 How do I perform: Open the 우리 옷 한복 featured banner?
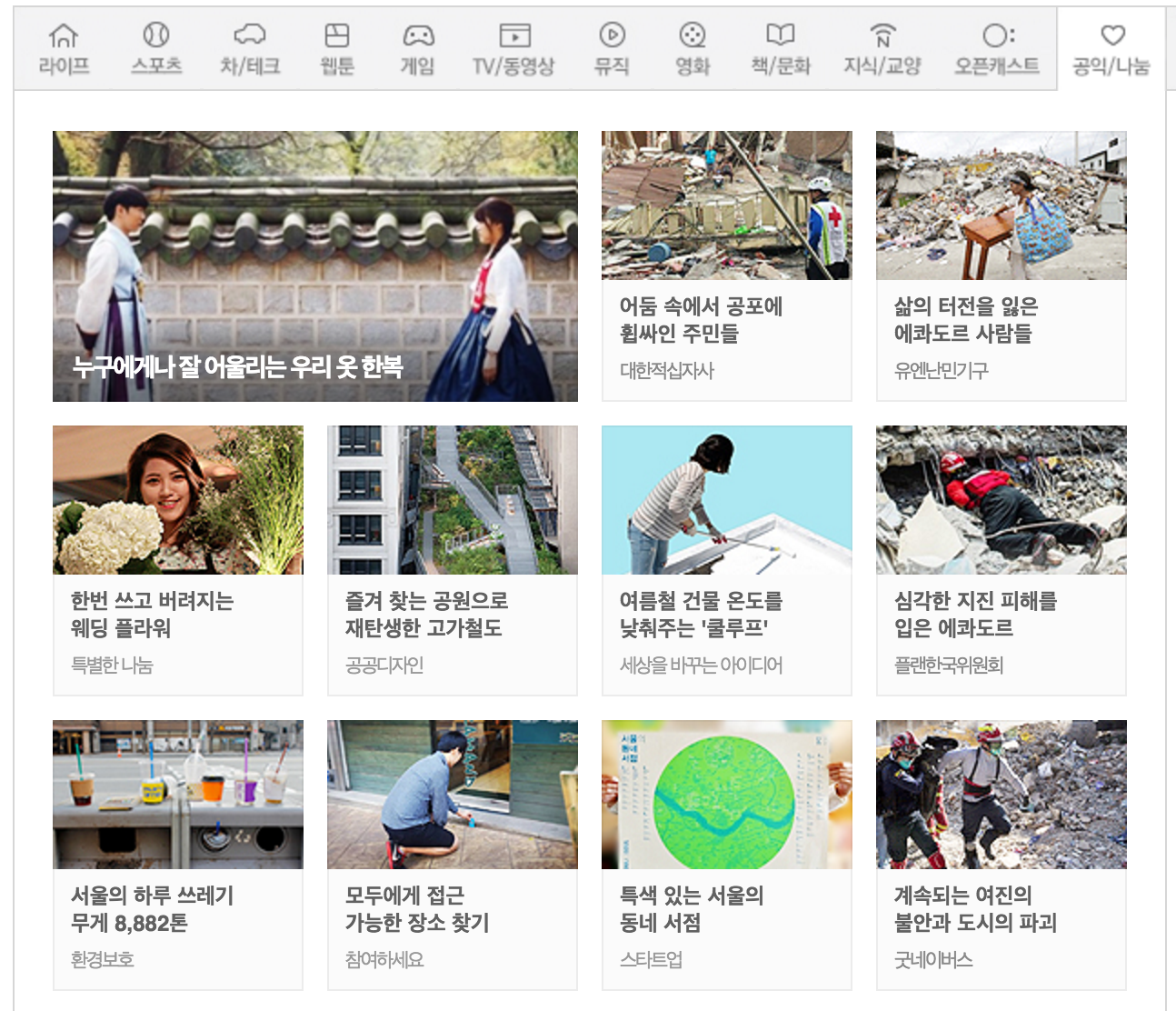click(315, 266)
